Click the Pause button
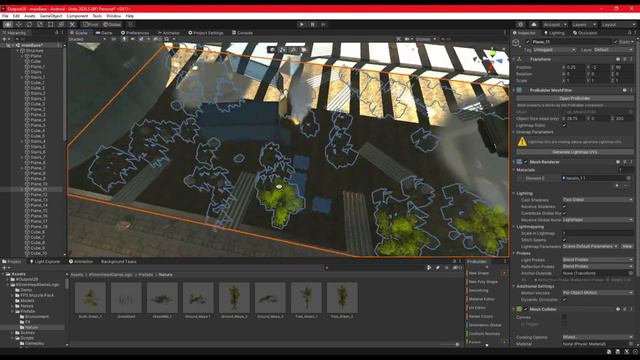Screen dimensions: 640x360 coord(313,24)
